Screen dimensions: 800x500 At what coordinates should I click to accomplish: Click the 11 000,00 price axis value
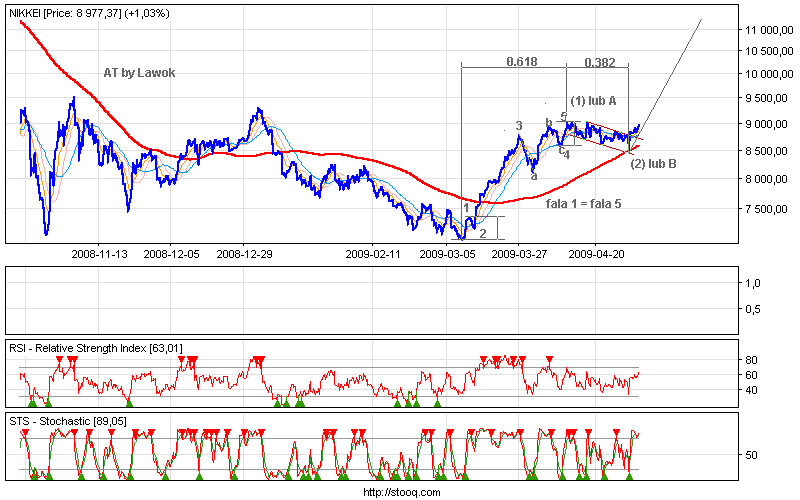tap(769, 30)
